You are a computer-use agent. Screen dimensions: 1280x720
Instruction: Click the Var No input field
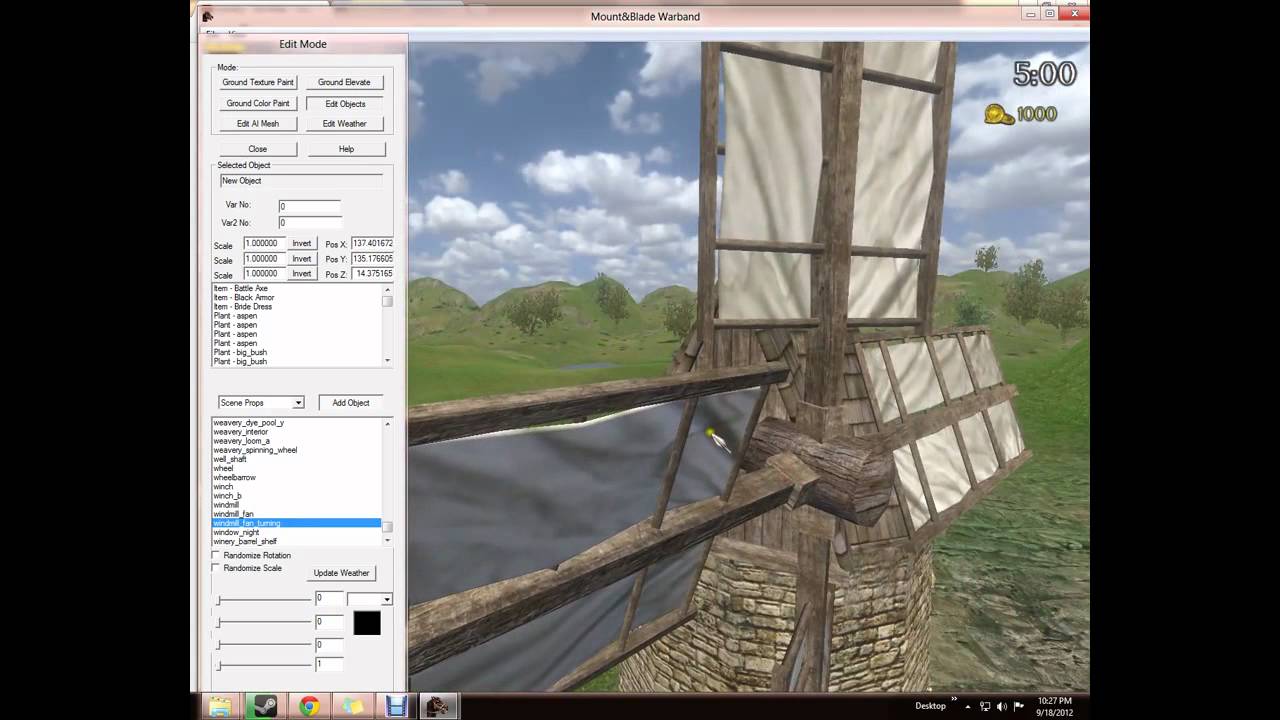point(310,206)
